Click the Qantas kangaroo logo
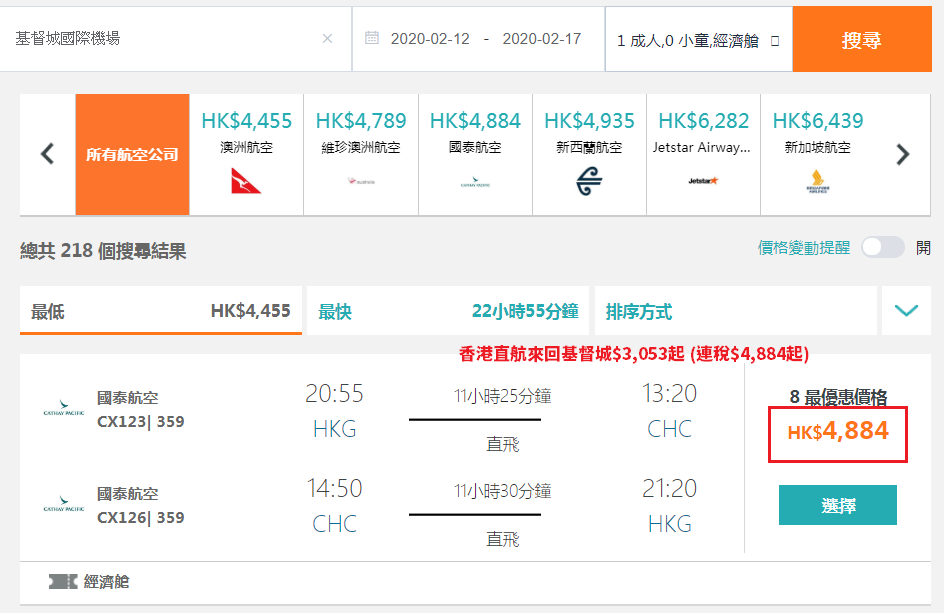Viewport: 944px width, 613px height. (x=246, y=181)
